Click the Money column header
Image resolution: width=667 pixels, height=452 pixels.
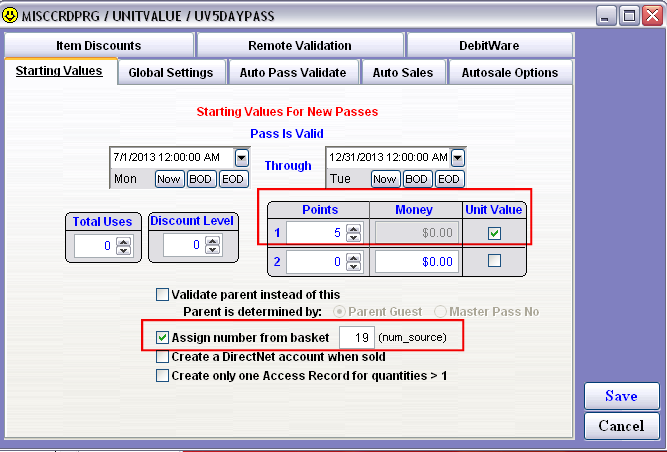[414, 210]
